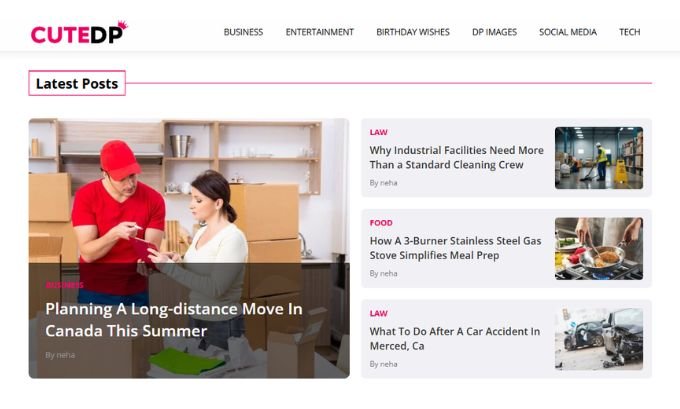Open the Entertainment menu item
This screenshot has width=680, height=409.
(x=320, y=32)
